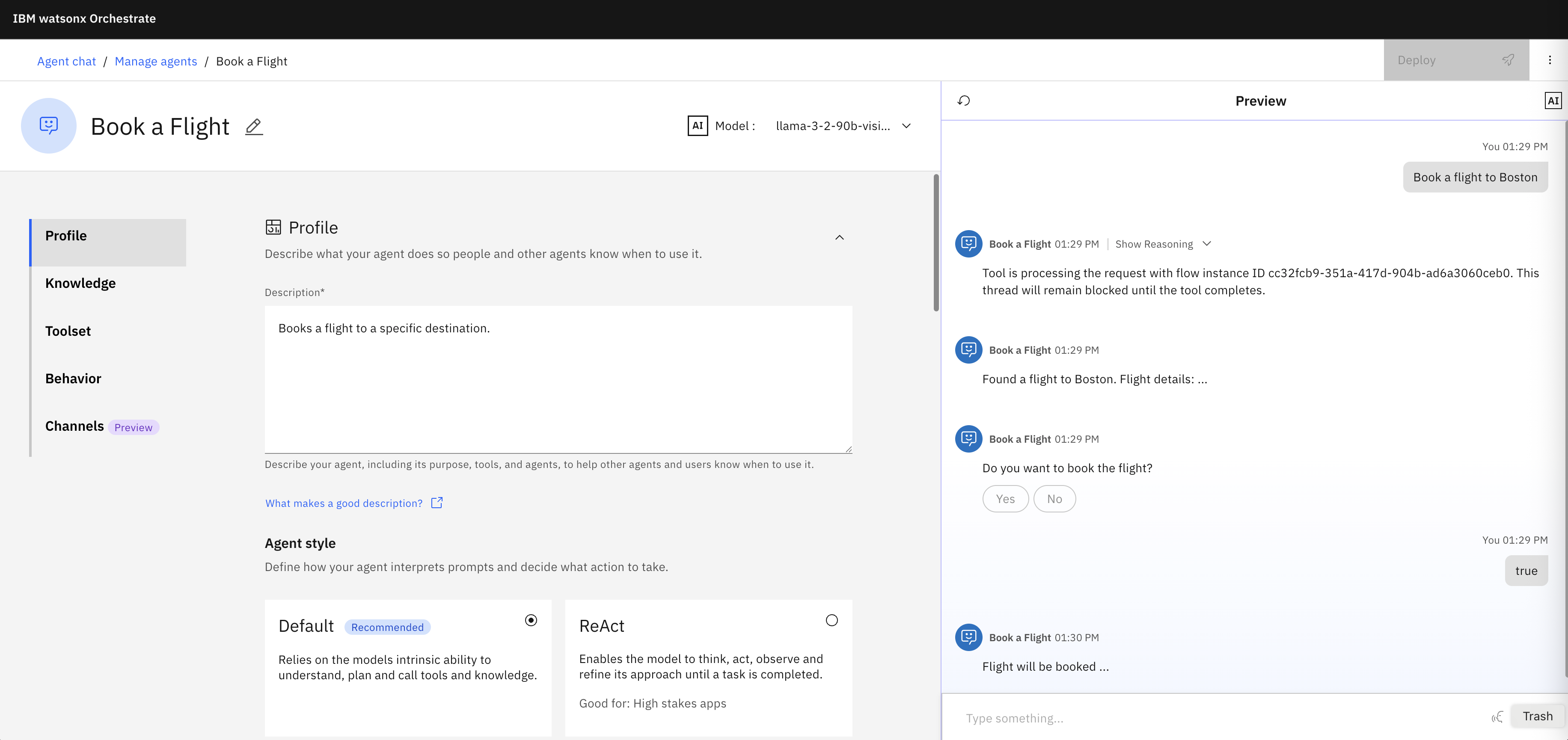Collapse the Profile section chevron
The height and width of the screenshot is (740, 1568).
(x=839, y=237)
